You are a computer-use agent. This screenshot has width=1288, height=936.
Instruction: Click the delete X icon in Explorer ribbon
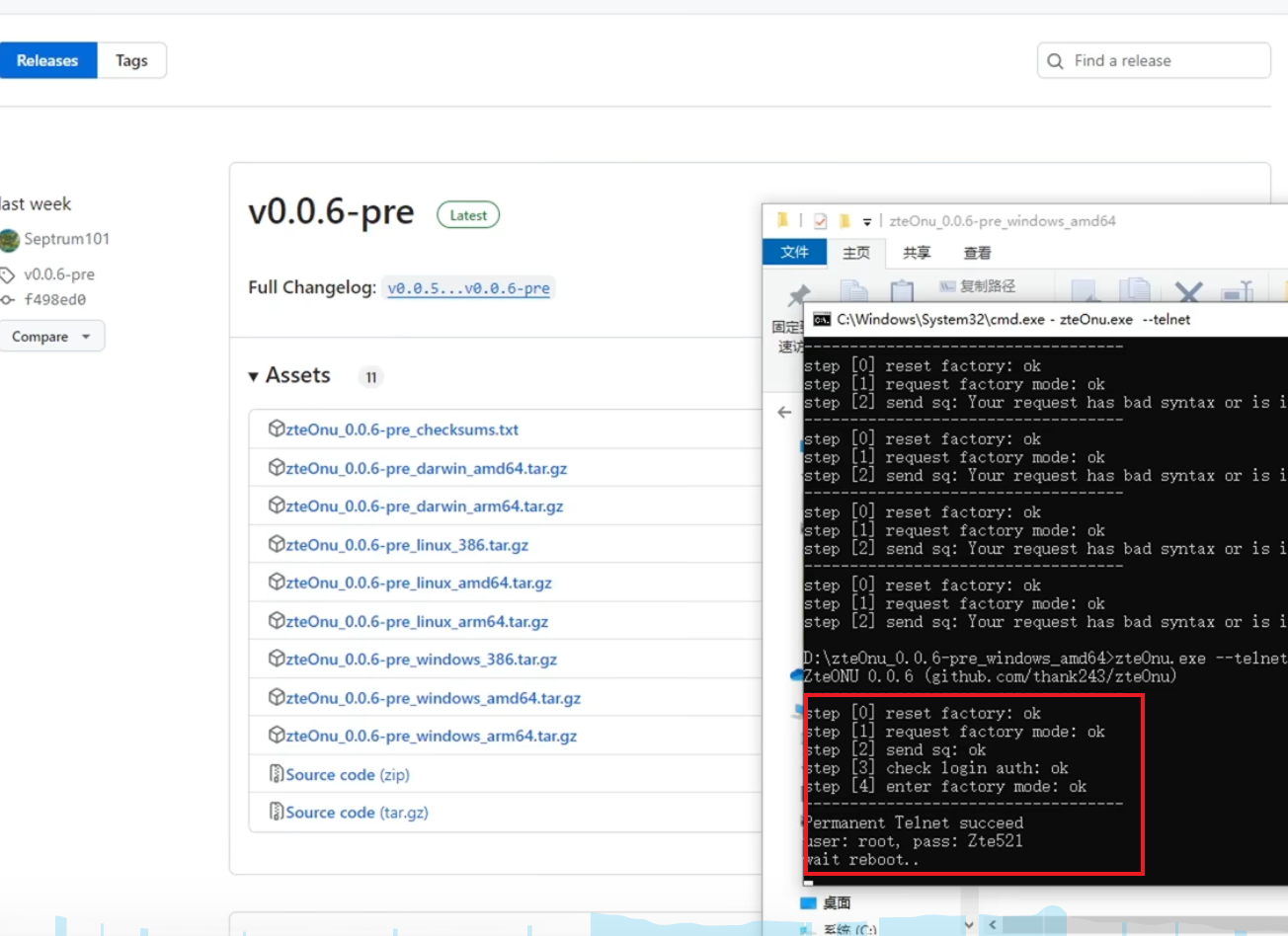click(x=1189, y=291)
